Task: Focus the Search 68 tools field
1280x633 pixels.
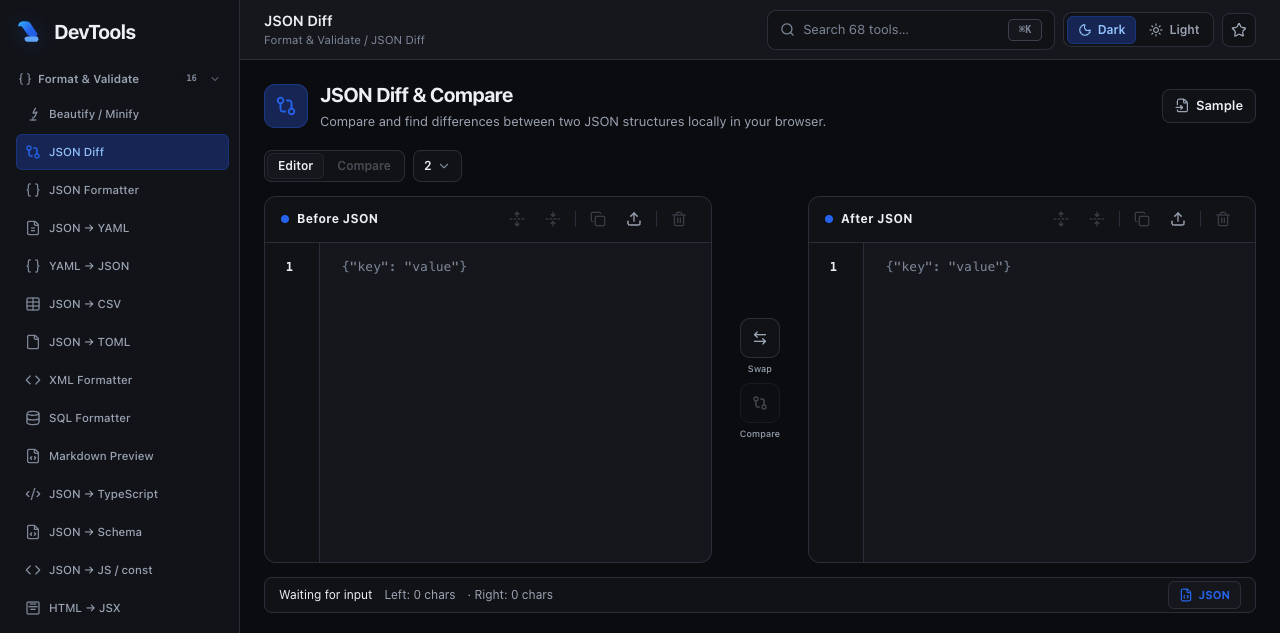Action: 910,30
